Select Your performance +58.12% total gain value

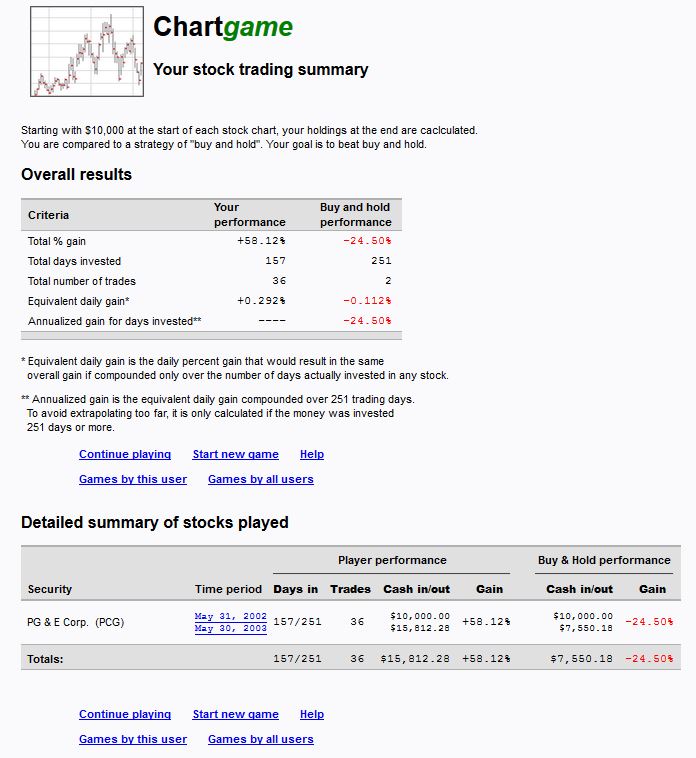[261, 241]
